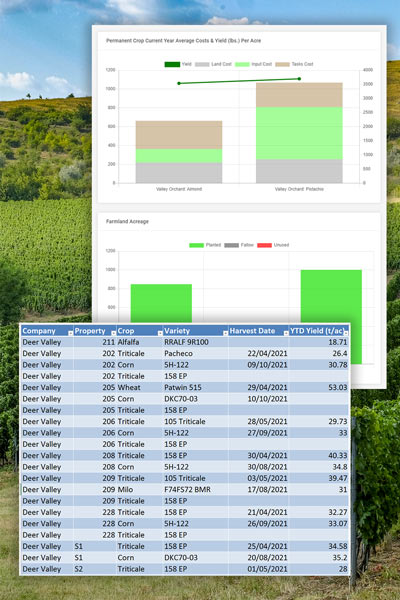The height and width of the screenshot is (600, 400).
Task: Select the 'F74FS72 BMR' variety cell
Action: [x=196, y=489]
